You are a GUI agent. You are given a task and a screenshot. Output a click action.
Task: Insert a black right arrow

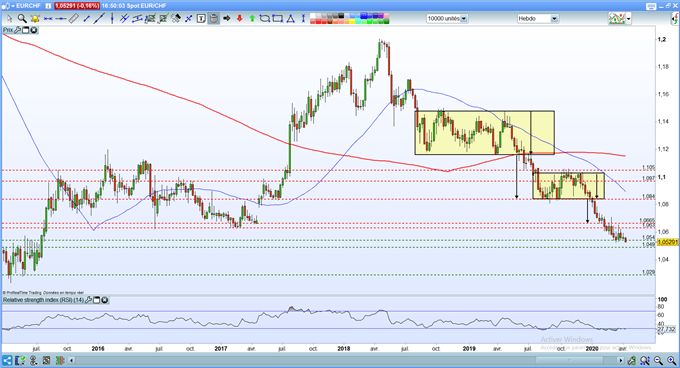pos(227,18)
